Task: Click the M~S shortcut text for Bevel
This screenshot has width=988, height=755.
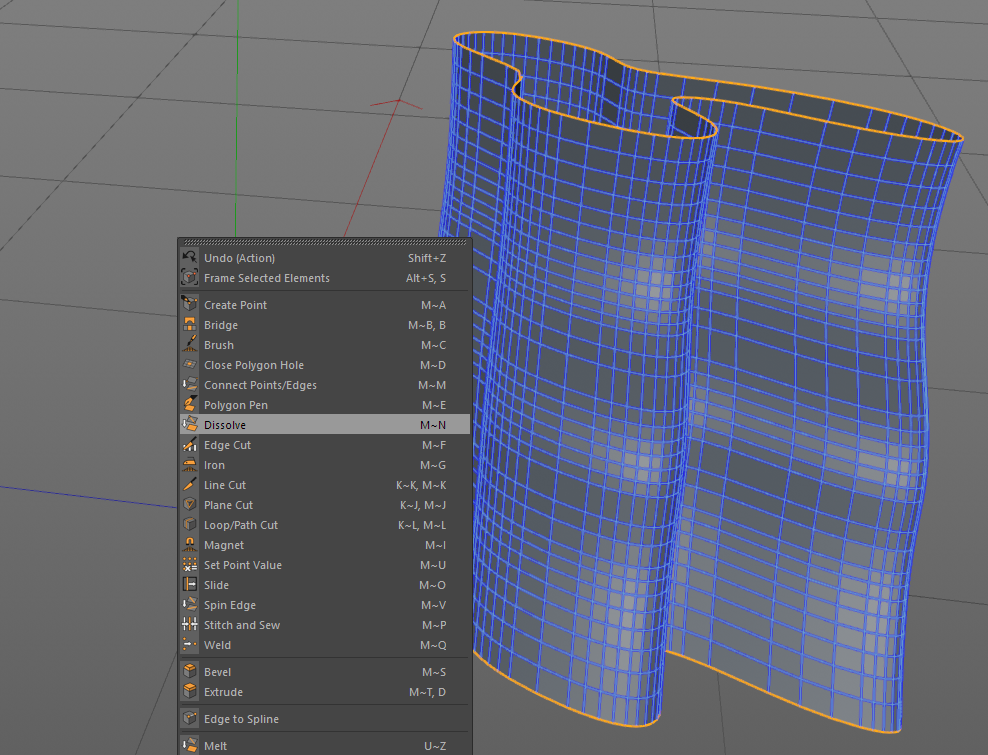Action: click(434, 672)
